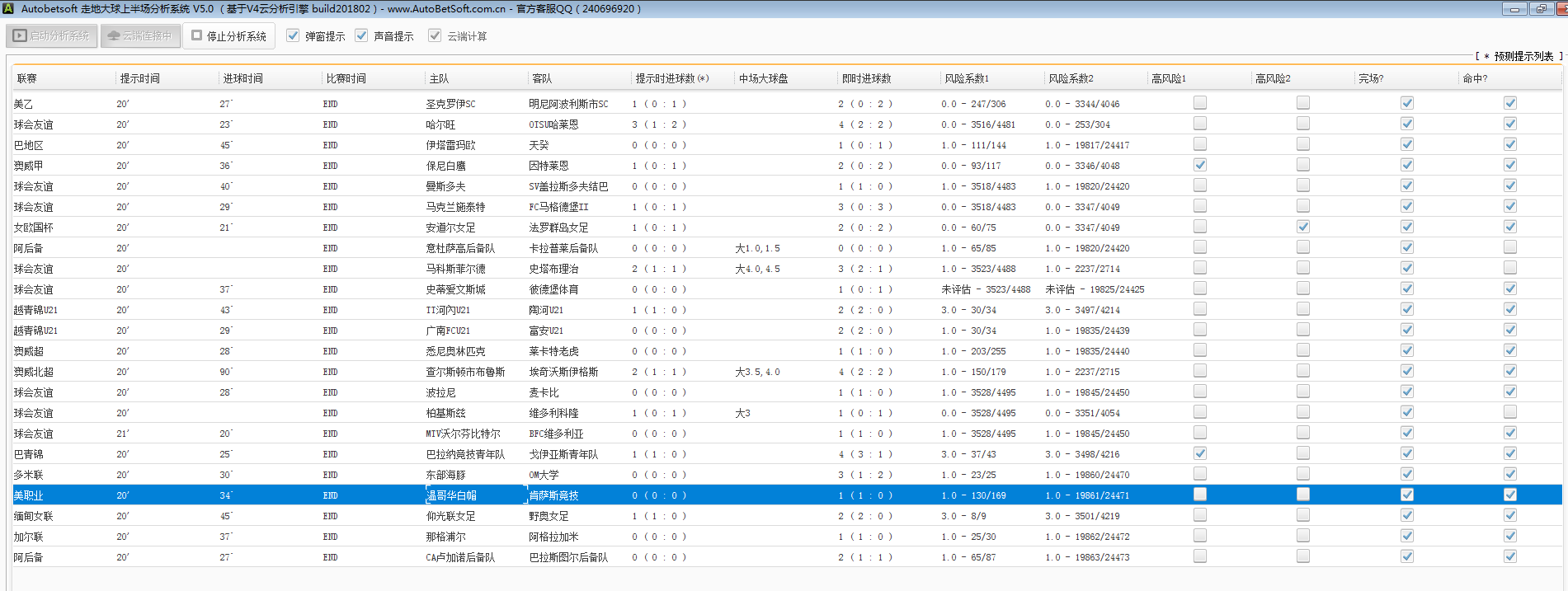Uncheck 完场? in the 圣克罗伊SC row
The image size is (1568, 591).
click(1406, 103)
